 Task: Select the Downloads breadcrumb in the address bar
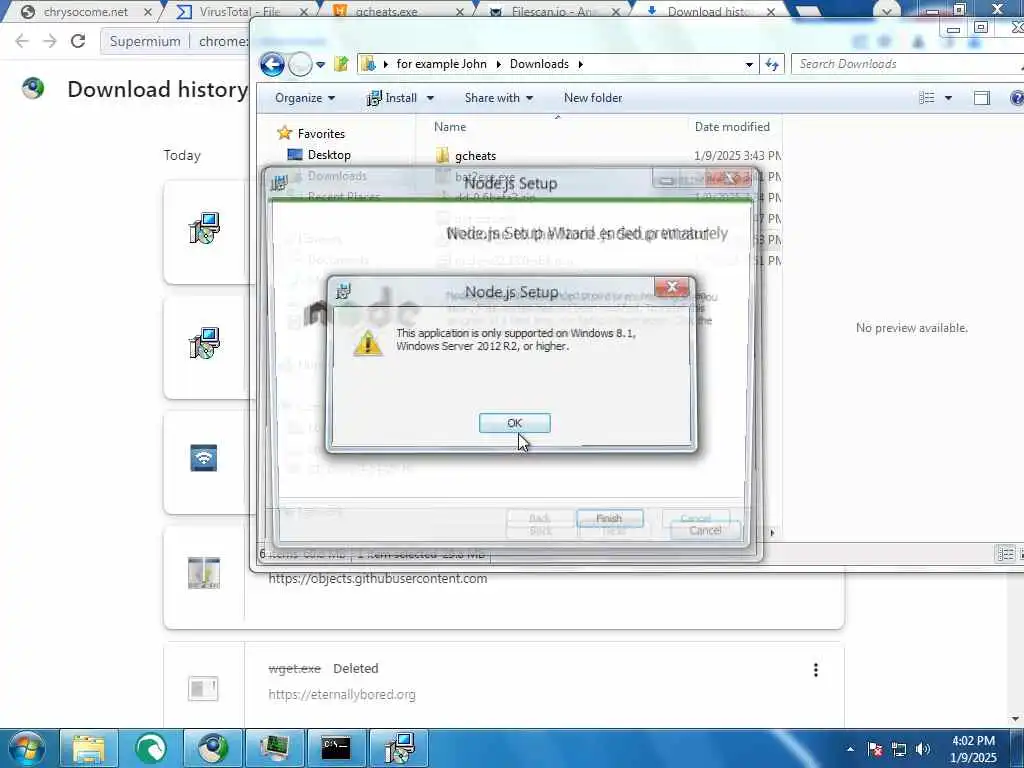pos(539,64)
